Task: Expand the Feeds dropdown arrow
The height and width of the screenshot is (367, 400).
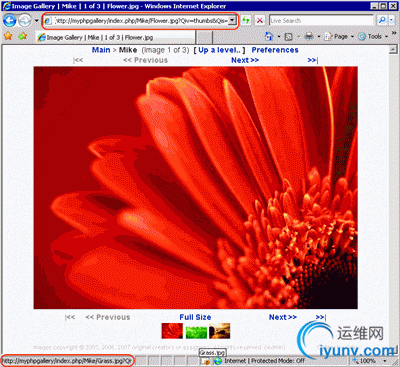Action: [298, 36]
